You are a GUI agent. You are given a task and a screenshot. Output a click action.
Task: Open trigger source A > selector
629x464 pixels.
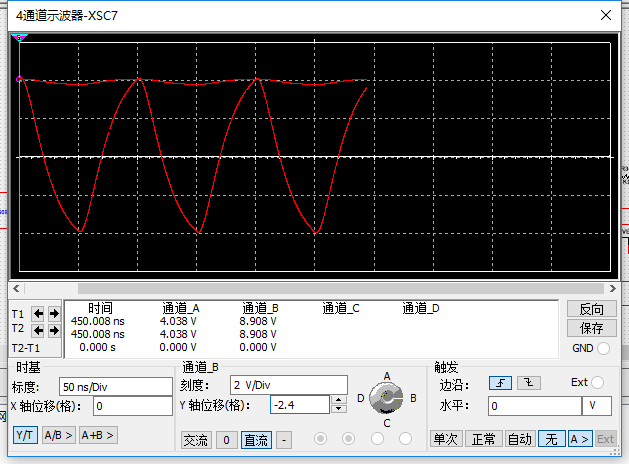click(579, 439)
